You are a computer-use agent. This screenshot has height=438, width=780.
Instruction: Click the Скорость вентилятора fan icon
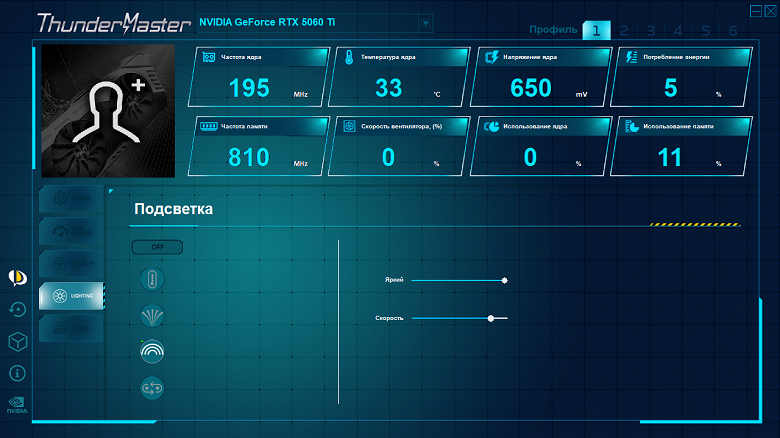[x=349, y=126]
